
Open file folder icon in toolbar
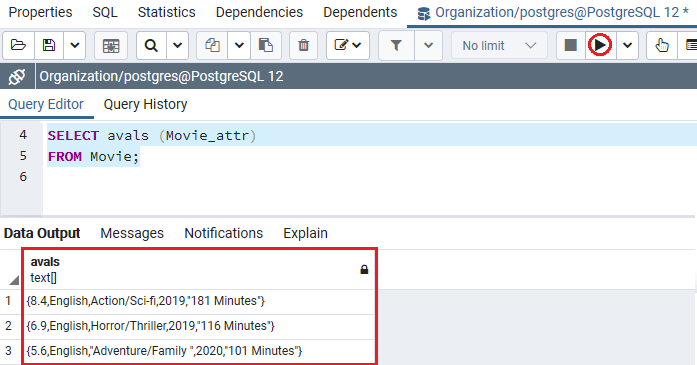[18, 45]
